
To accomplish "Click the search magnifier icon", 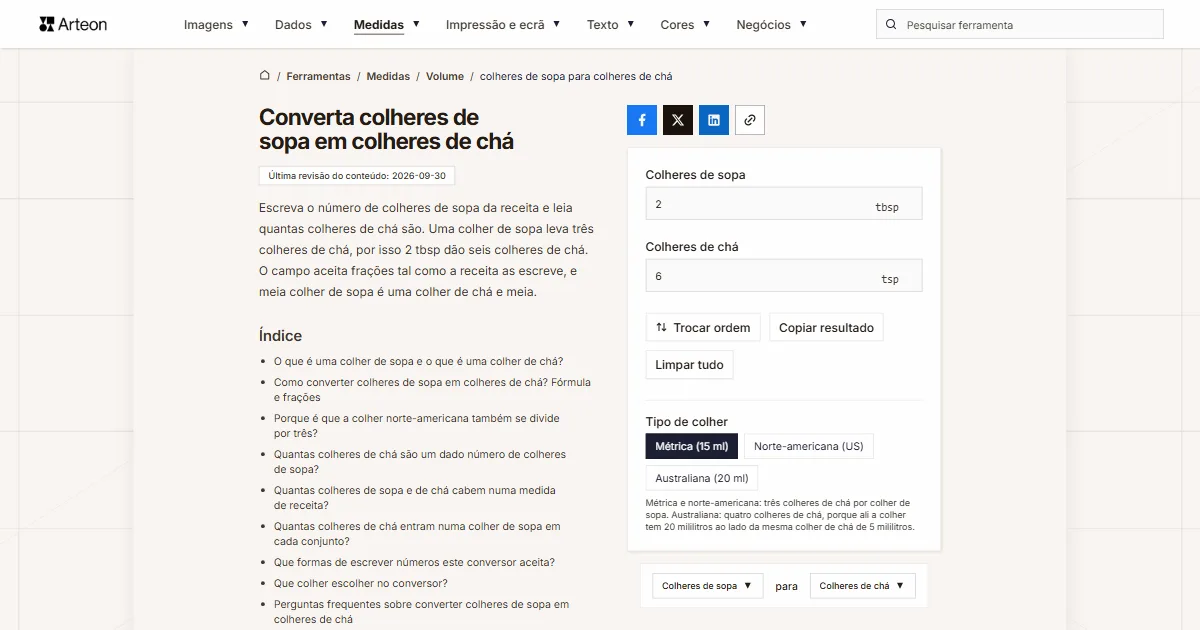I will [x=891, y=25].
